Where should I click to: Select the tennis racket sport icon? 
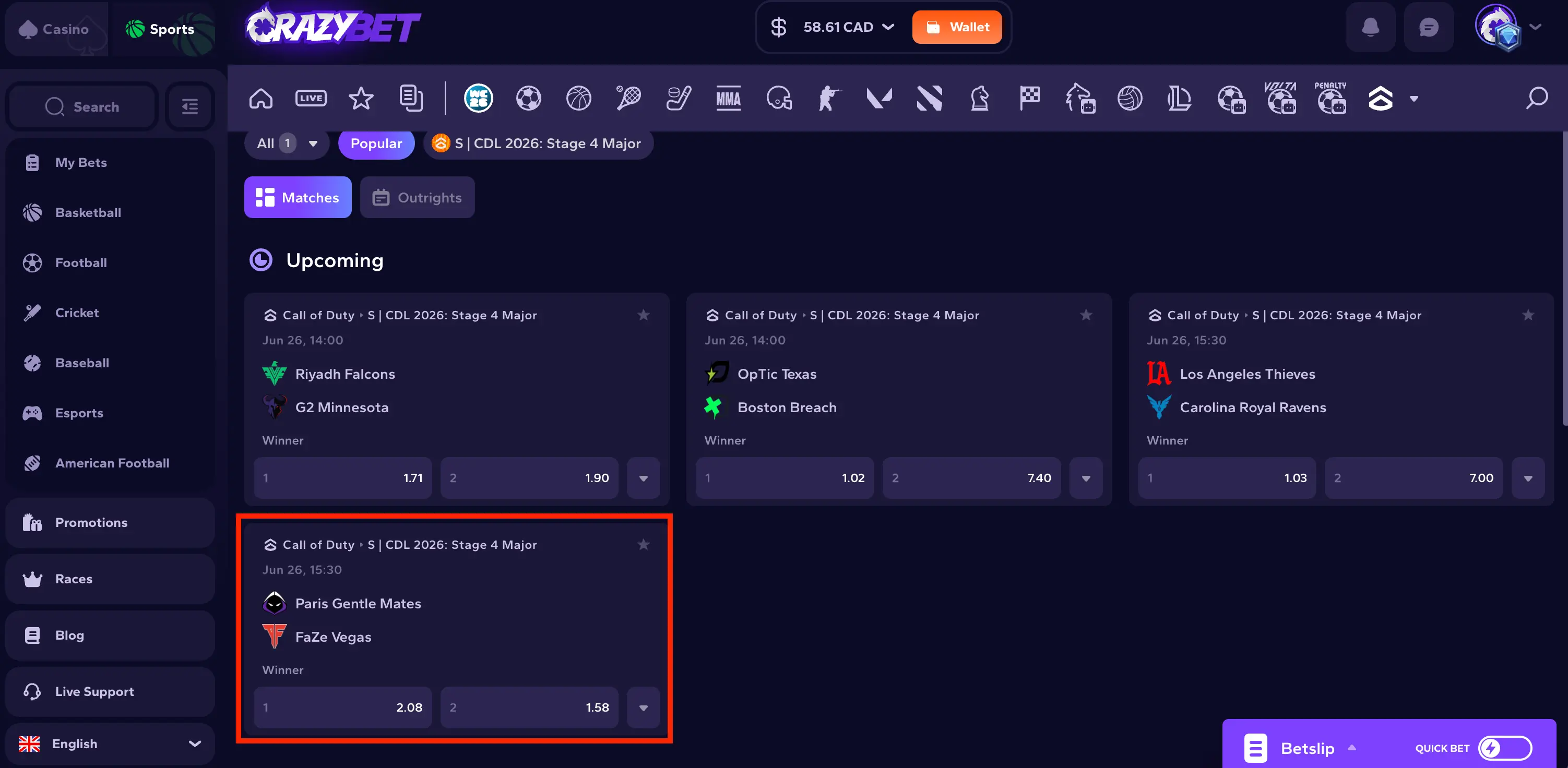point(628,98)
